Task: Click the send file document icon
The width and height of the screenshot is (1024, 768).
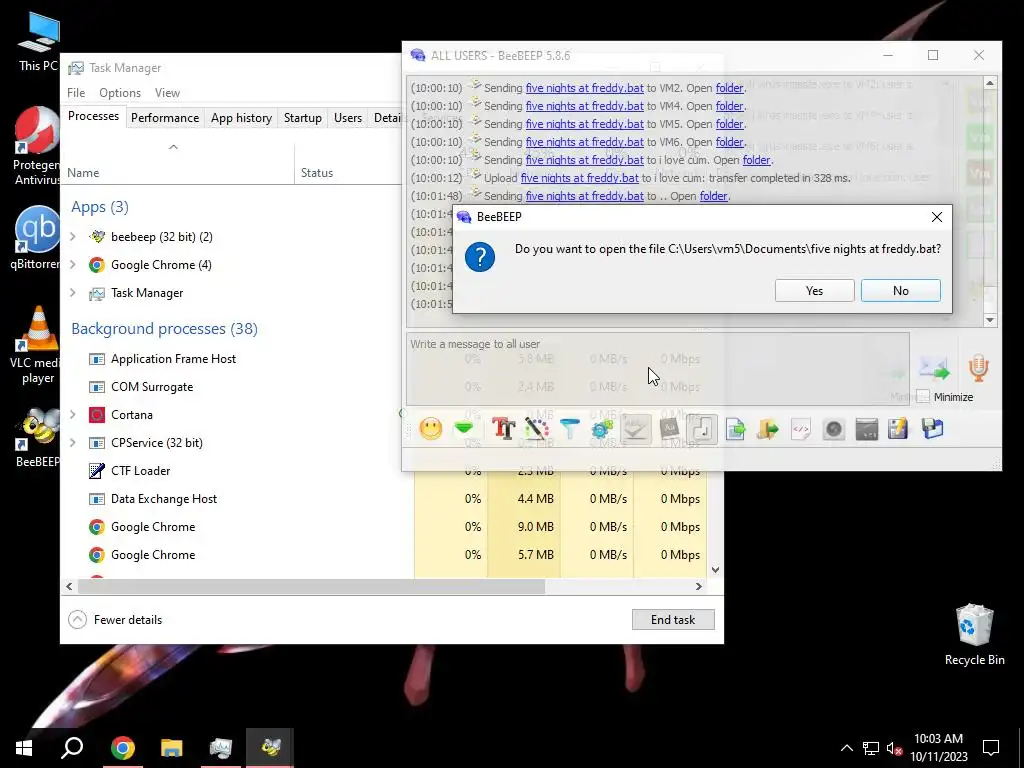Action: [x=735, y=429]
